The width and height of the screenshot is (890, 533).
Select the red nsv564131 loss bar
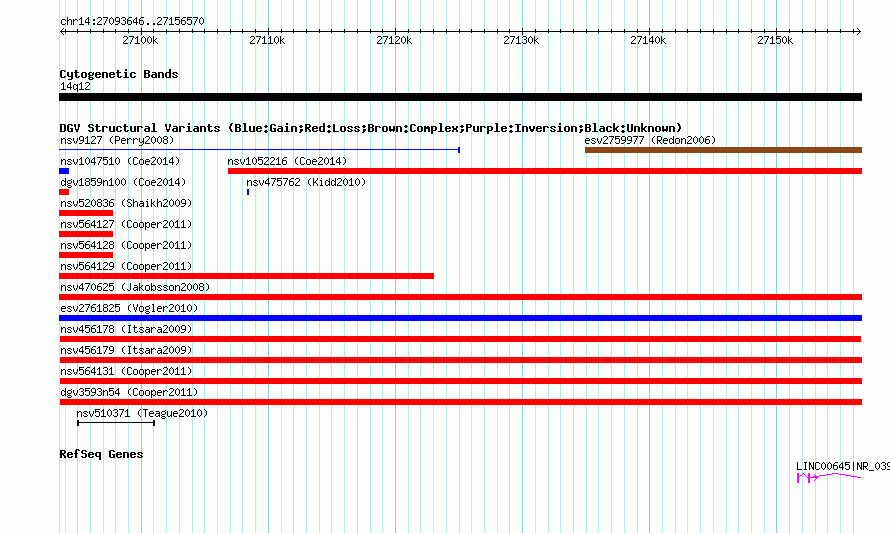tap(460, 381)
